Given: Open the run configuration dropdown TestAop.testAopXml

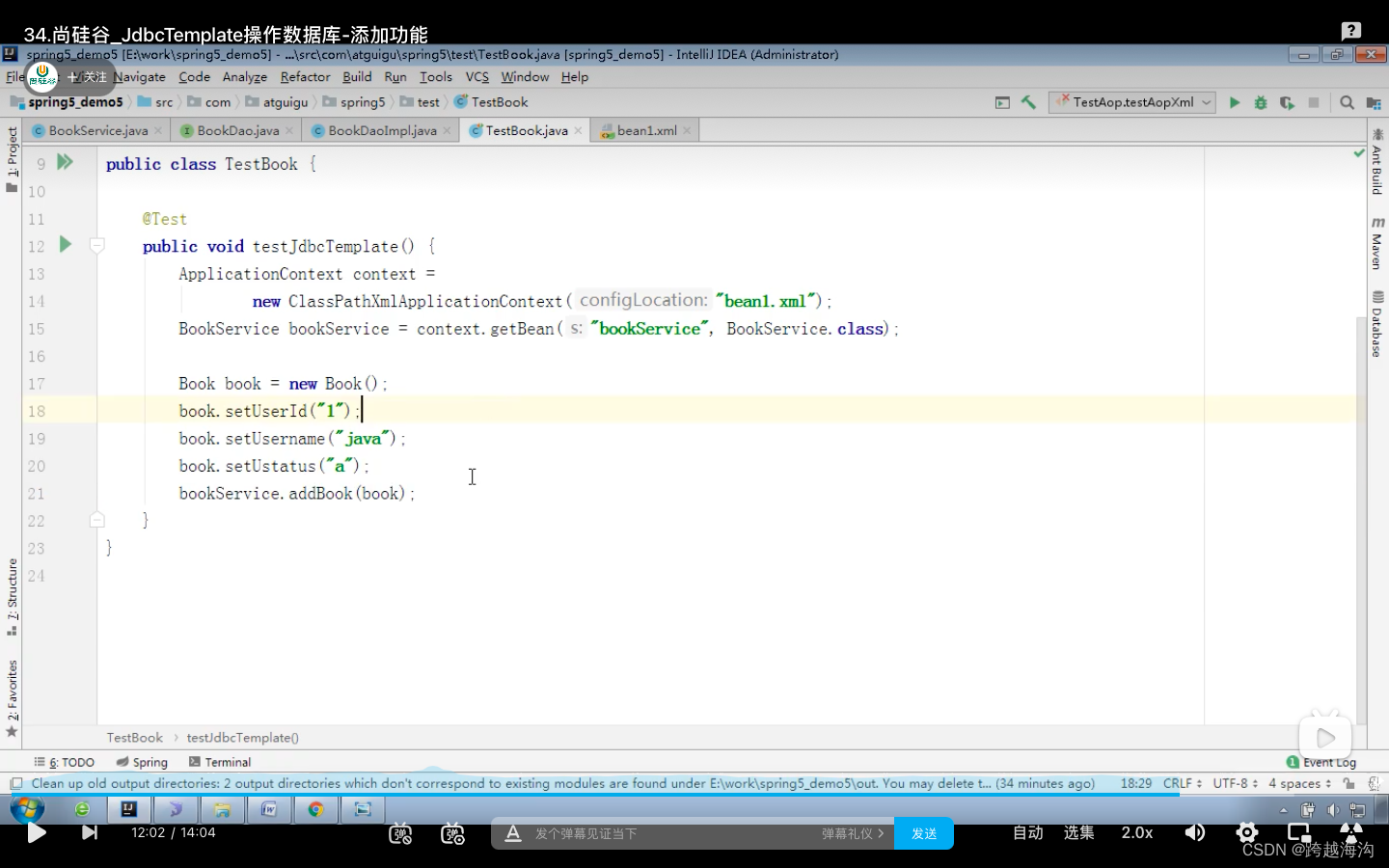Looking at the screenshot, I should (x=1134, y=102).
